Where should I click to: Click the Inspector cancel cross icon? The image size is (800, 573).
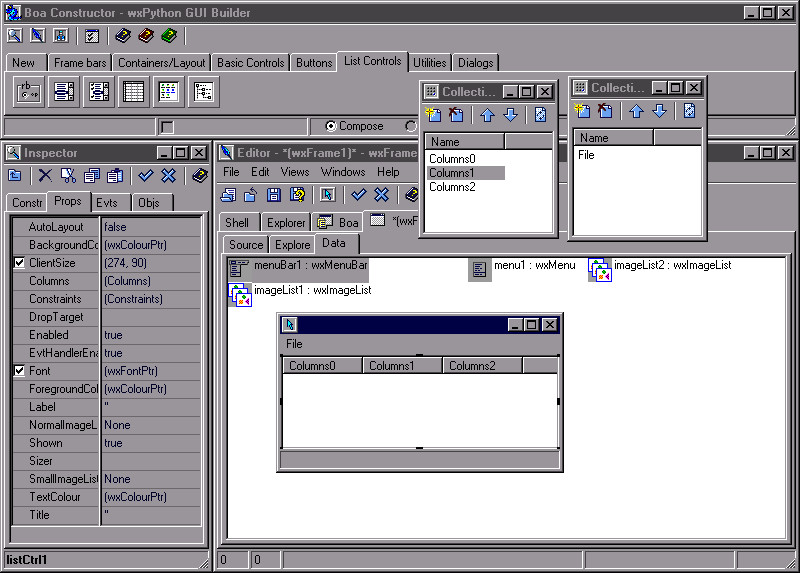point(169,176)
